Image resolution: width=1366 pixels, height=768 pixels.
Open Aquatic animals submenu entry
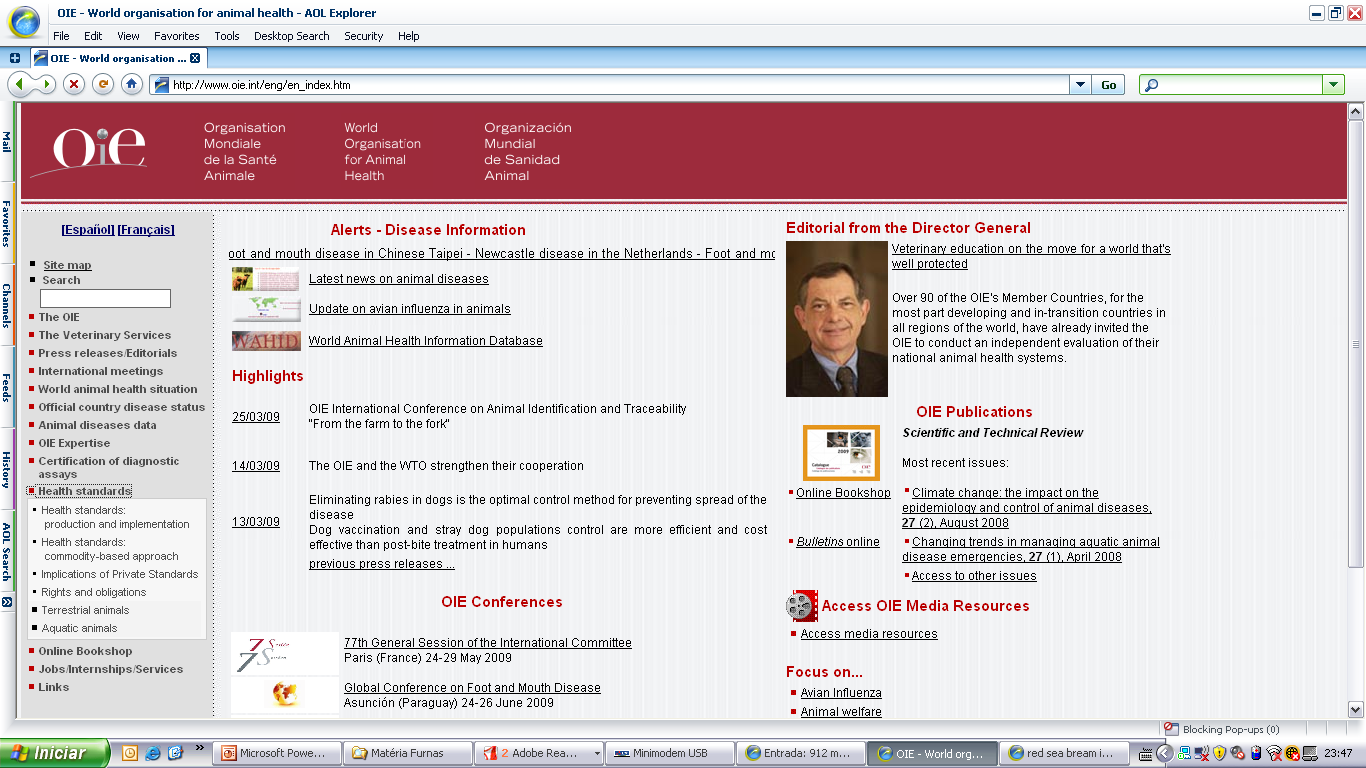[x=79, y=628]
